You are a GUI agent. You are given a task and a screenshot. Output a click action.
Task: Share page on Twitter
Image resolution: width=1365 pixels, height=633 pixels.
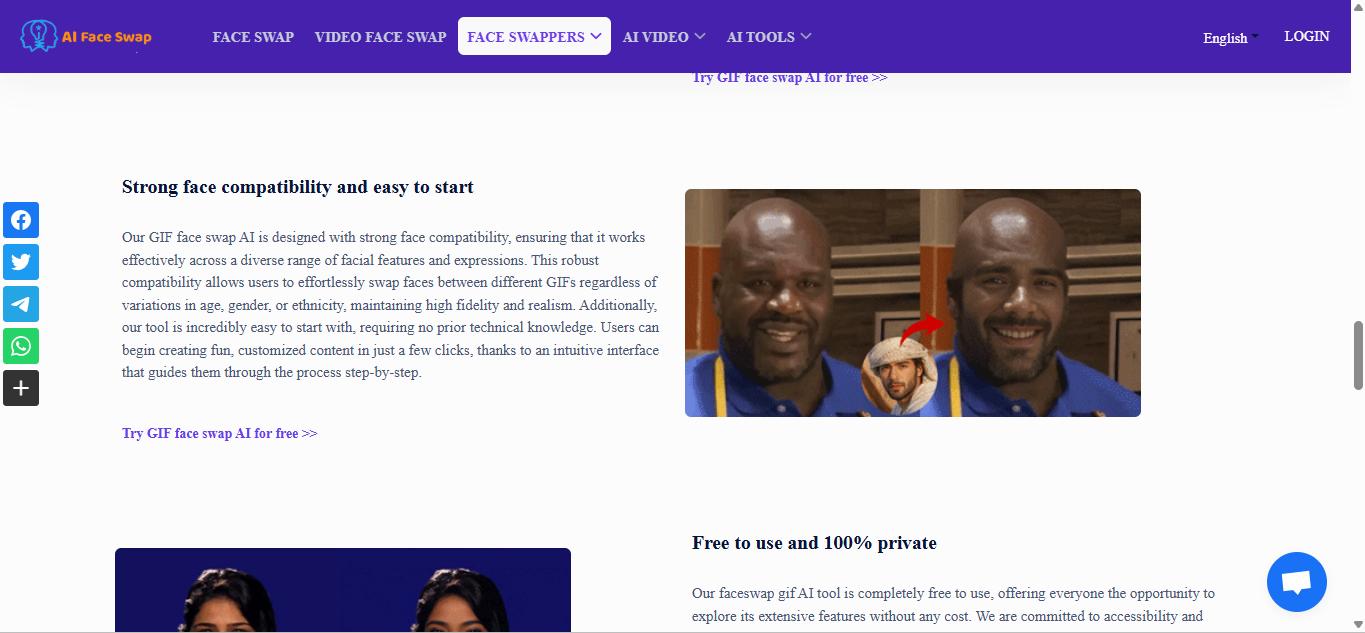21,262
